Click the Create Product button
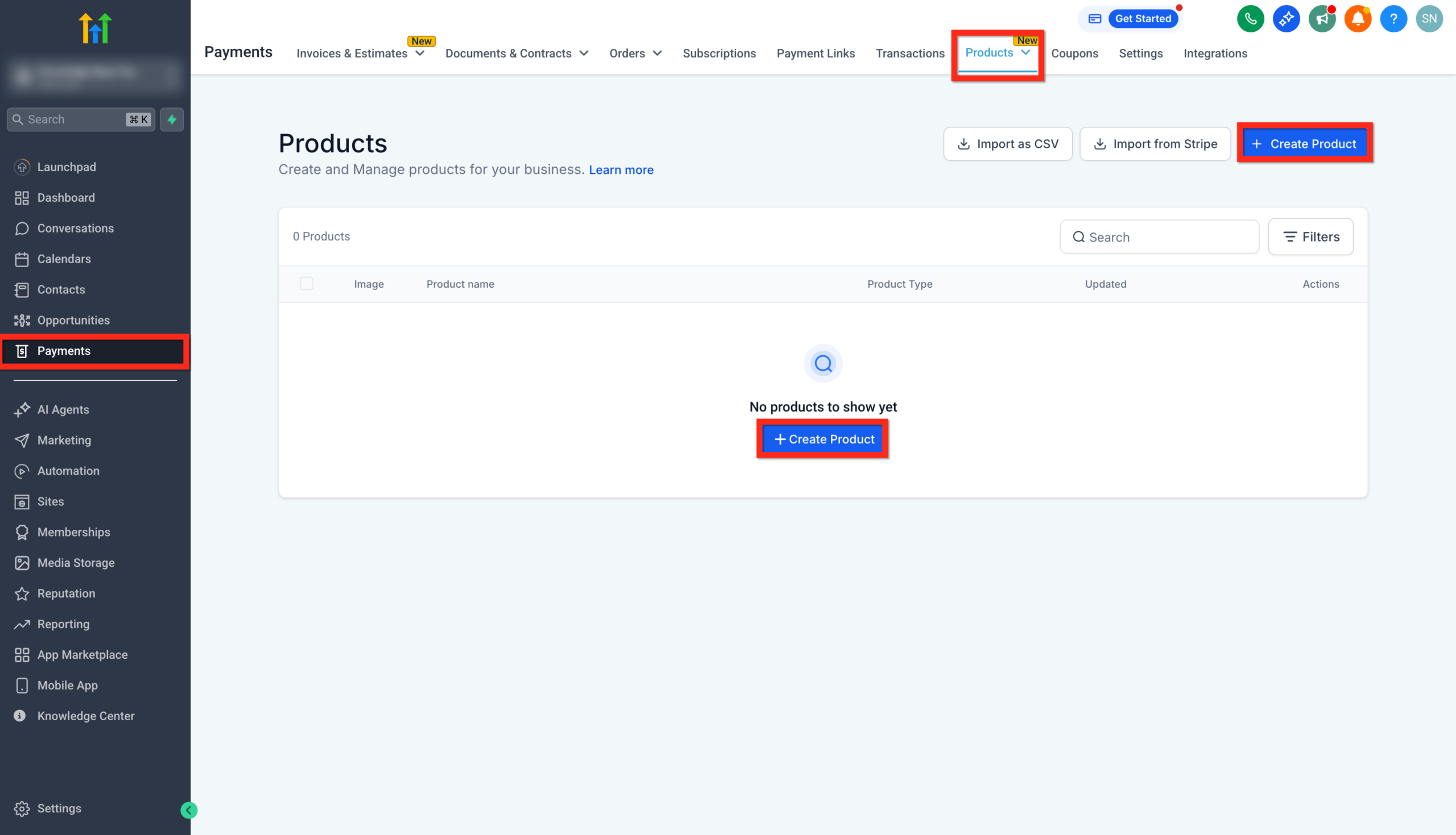The image size is (1456, 835). pyautogui.click(x=1305, y=143)
